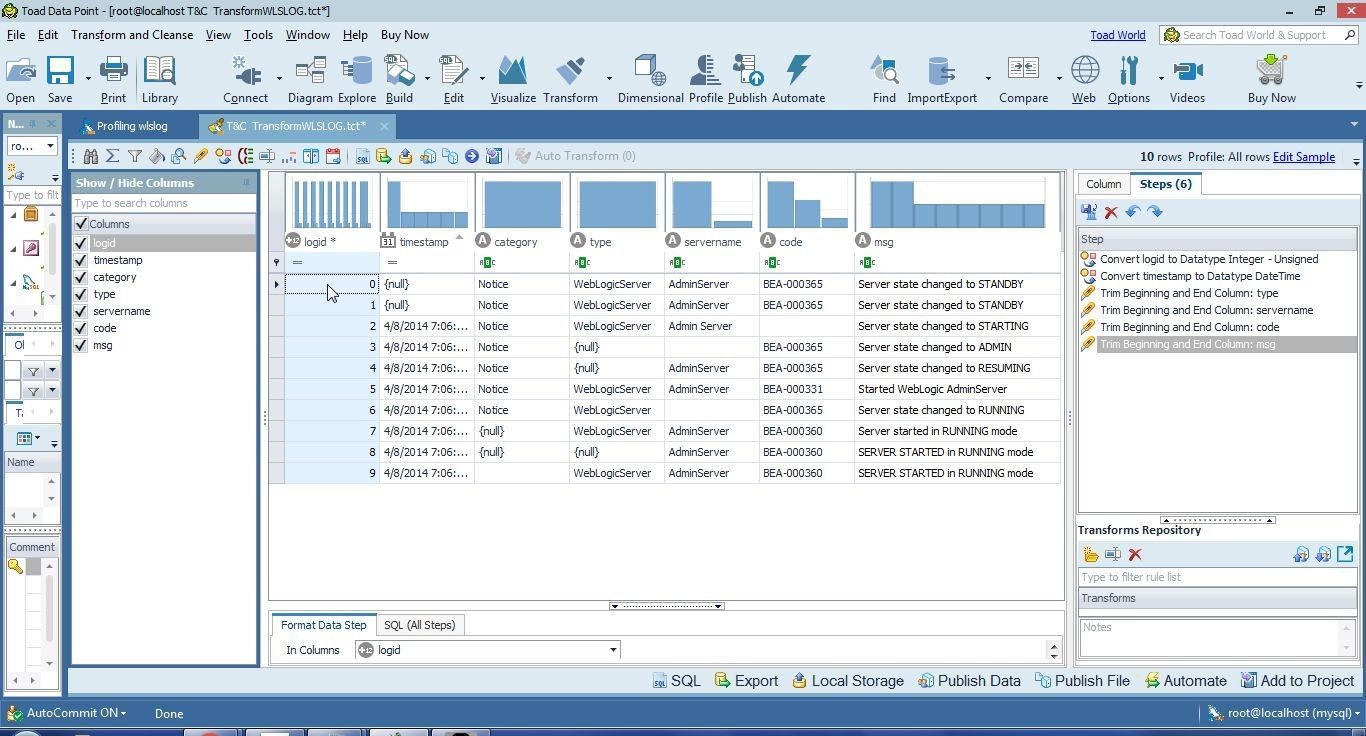Click the Edit Sample link

point(1303,157)
